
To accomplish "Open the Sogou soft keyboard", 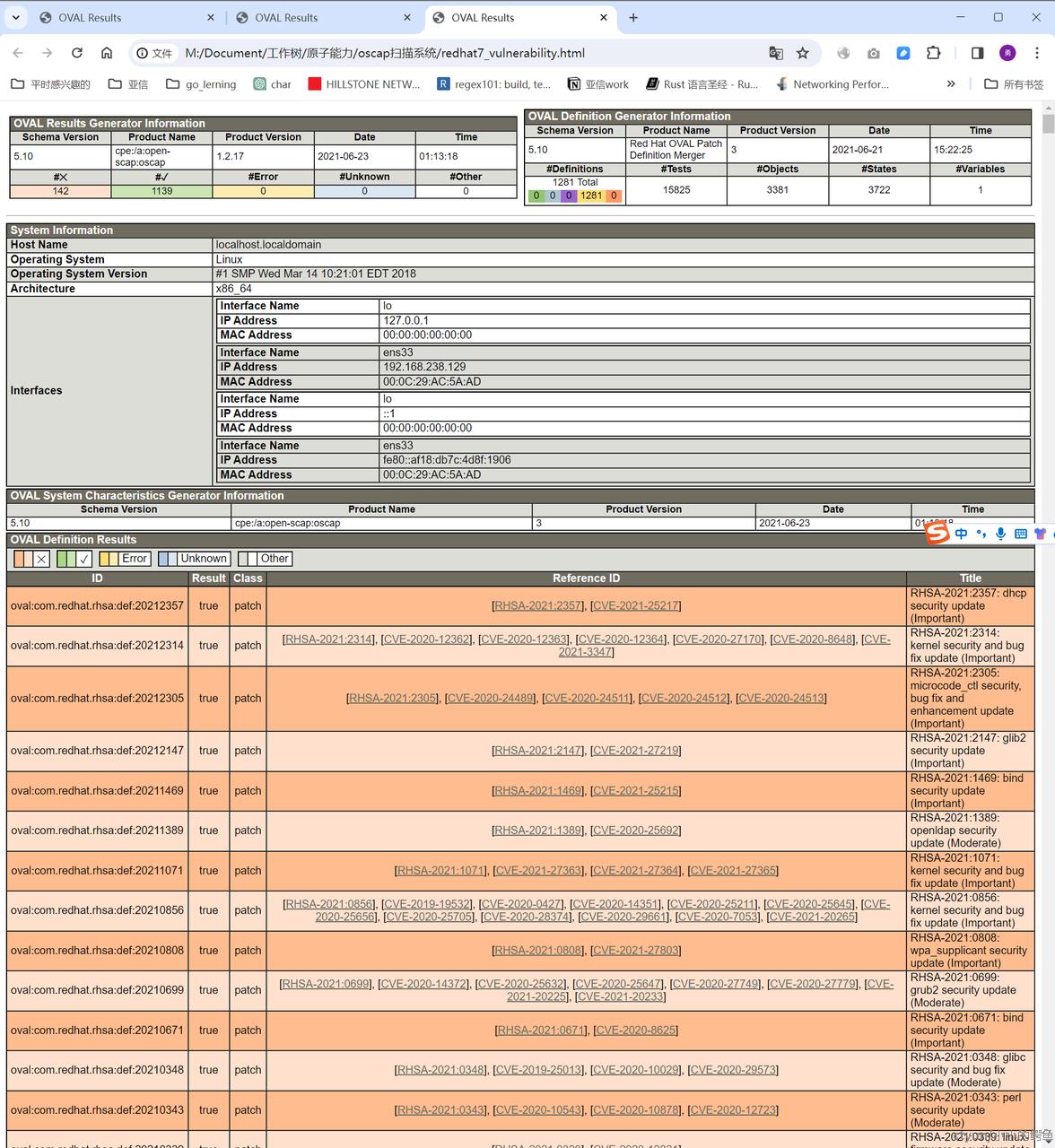I will point(1020,534).
